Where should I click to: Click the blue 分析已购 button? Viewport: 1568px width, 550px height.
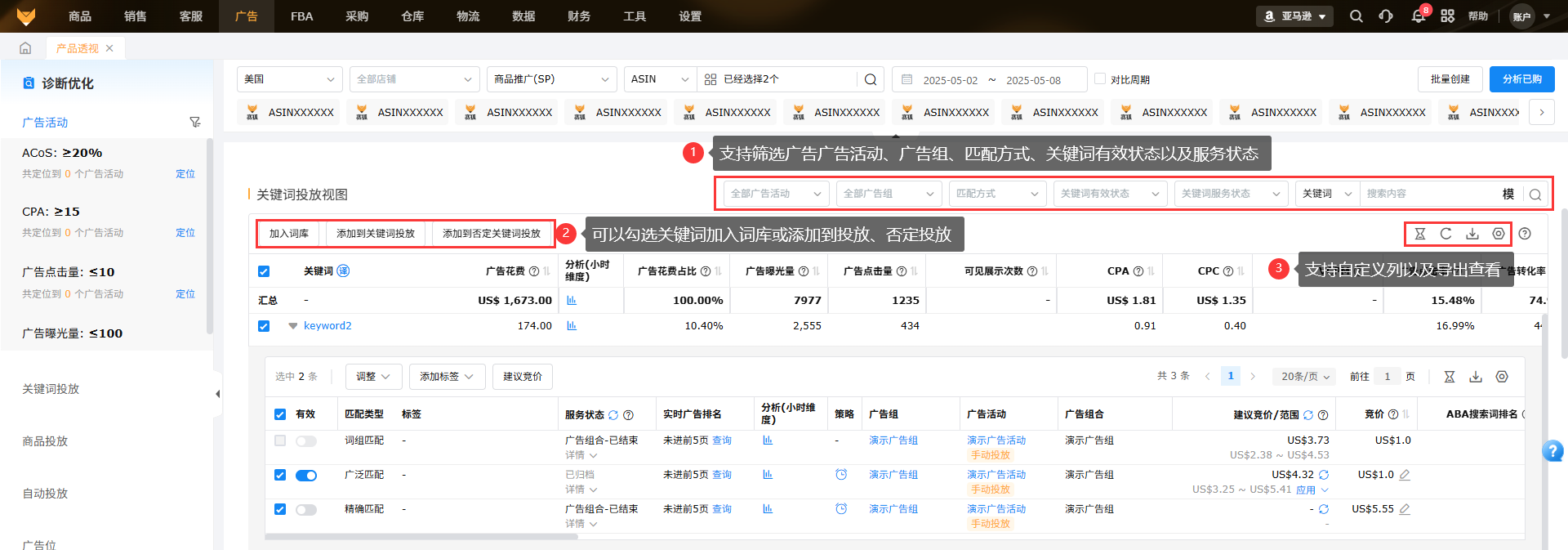pyautogui.click(x=1521, y=79)
